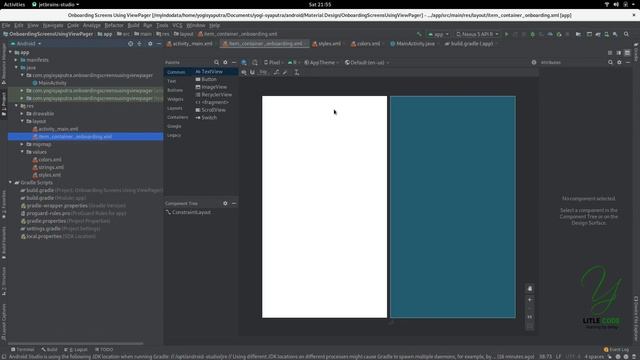Open the Build menu

[133, 25]
